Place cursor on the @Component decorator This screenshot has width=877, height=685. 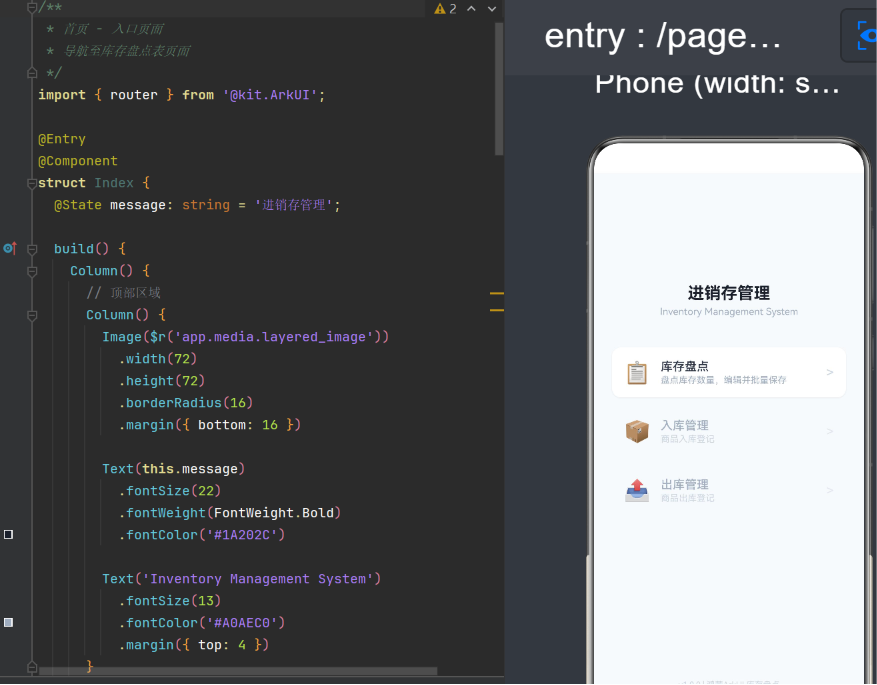click(78, 161)
